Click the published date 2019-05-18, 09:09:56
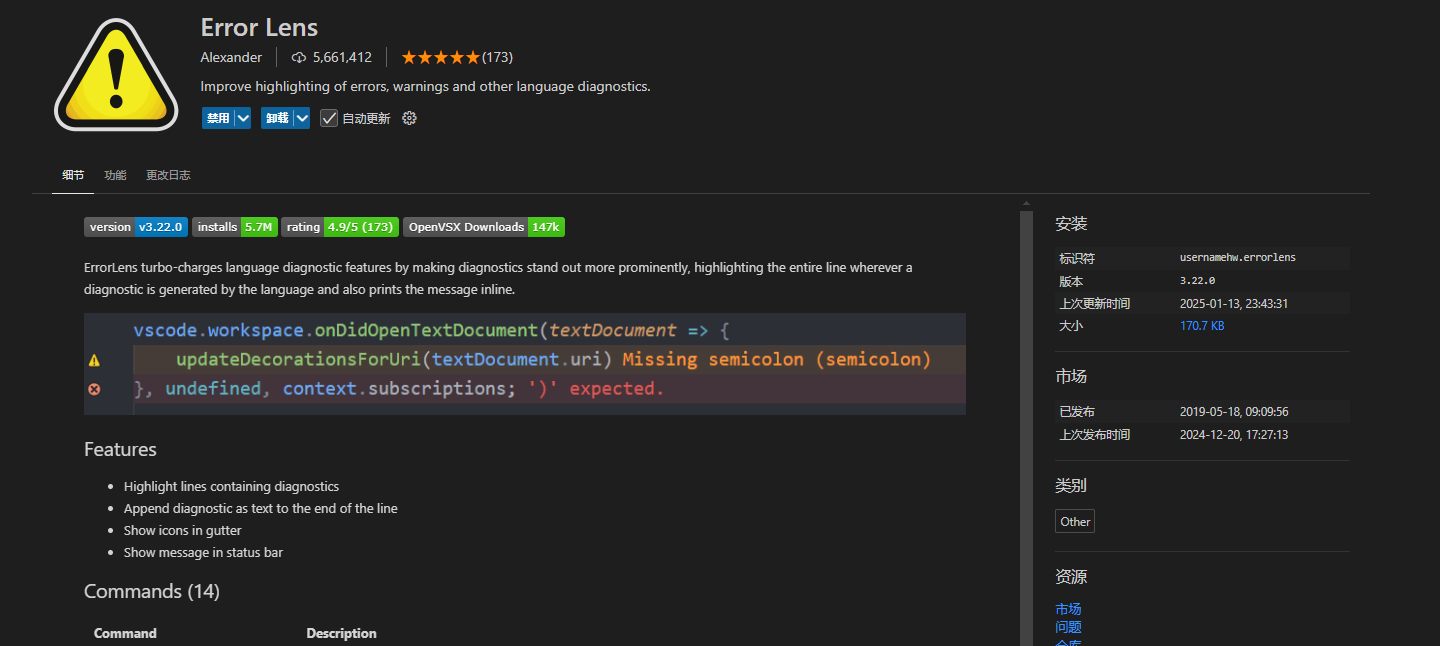The image size is (1440, 646). 1234,411
